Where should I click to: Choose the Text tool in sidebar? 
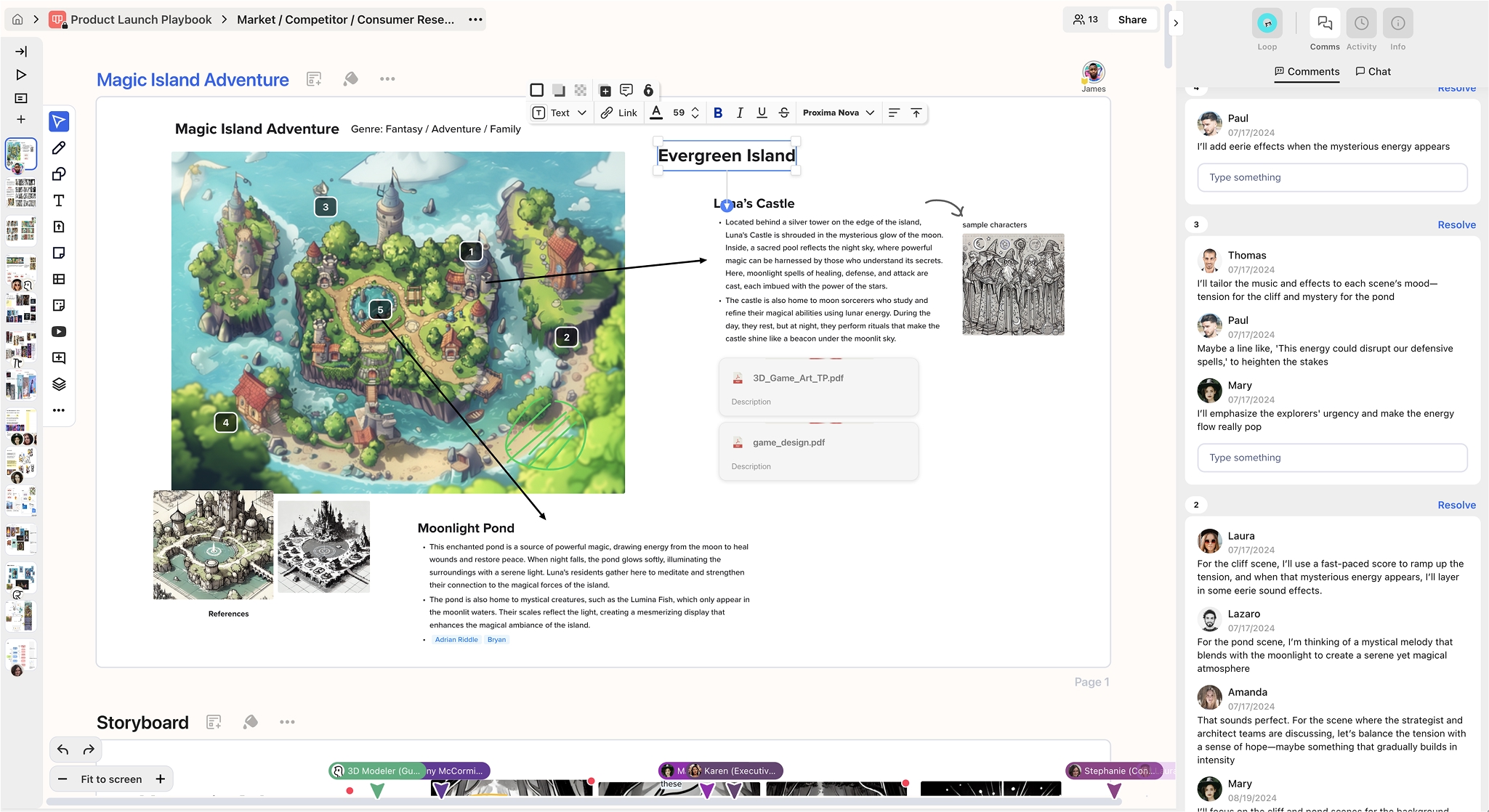pos(59,200)
